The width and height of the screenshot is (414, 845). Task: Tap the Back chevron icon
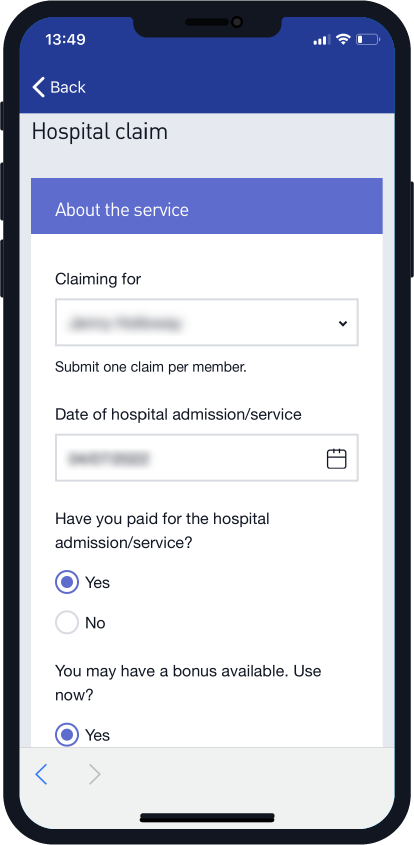click(39, 87)
